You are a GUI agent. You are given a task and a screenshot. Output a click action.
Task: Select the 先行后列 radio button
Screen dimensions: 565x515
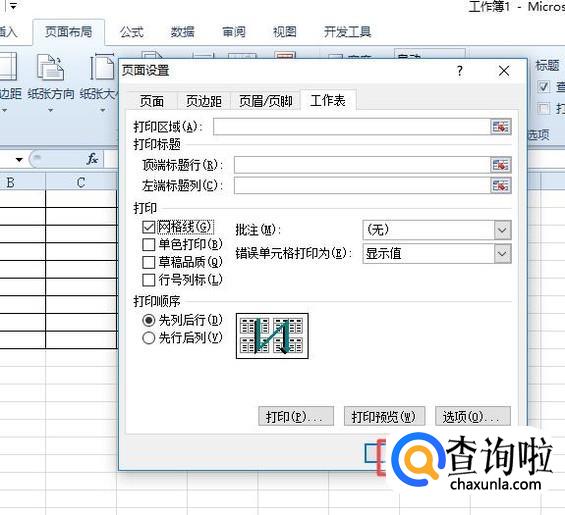[148, 338]
